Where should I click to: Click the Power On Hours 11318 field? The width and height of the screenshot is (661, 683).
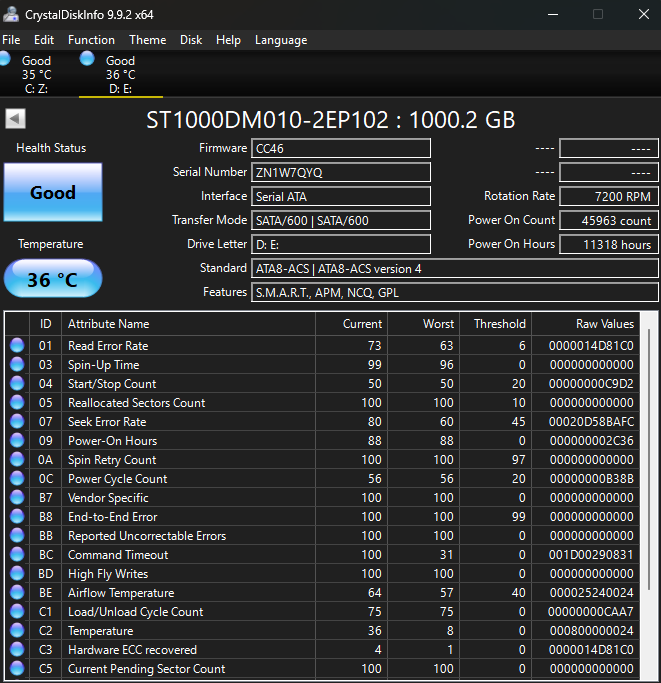[x=609, y=244]
